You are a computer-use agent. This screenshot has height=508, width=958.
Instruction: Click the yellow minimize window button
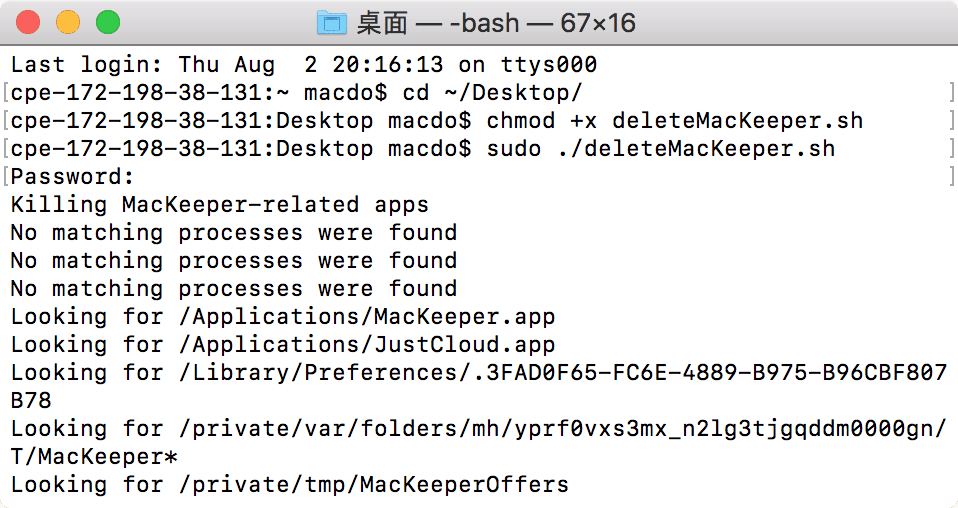point(68,23)
